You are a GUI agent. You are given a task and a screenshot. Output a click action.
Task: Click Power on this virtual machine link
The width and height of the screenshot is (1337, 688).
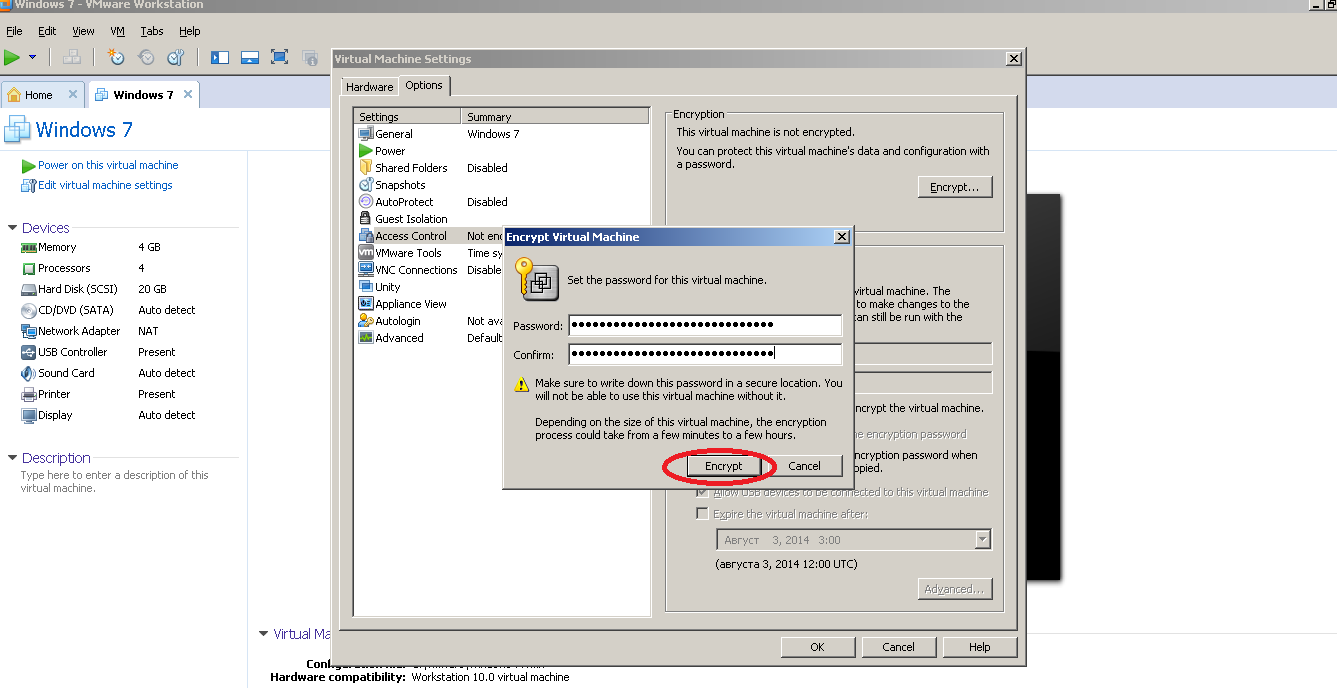pos(108,166)
